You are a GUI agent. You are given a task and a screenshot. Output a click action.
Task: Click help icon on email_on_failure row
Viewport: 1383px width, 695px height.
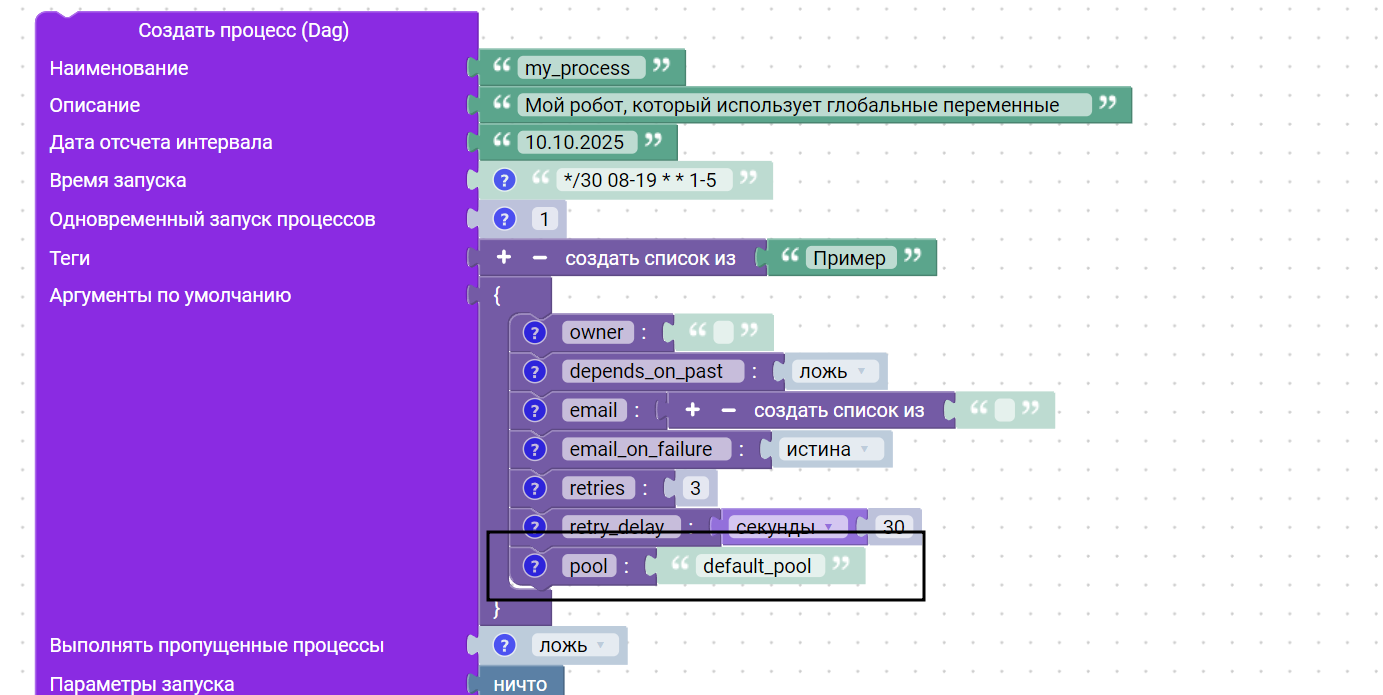tap(535, 450)
